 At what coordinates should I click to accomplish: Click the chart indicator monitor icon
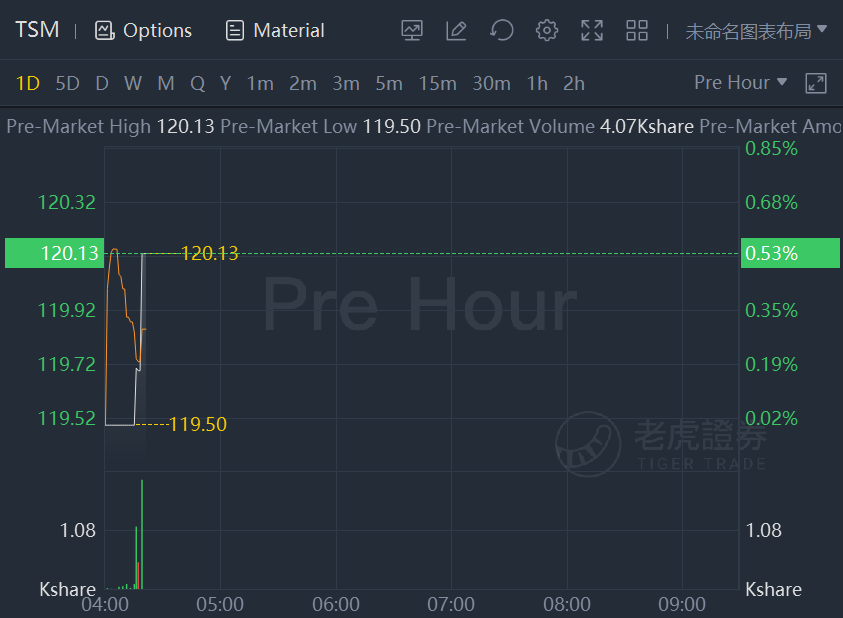tap(412, 31)
